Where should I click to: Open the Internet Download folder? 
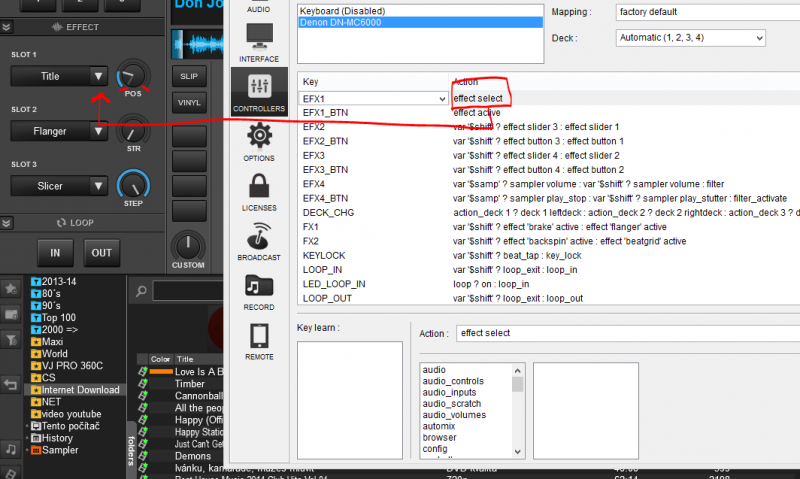pyautogui.click(x=76, y=390)
